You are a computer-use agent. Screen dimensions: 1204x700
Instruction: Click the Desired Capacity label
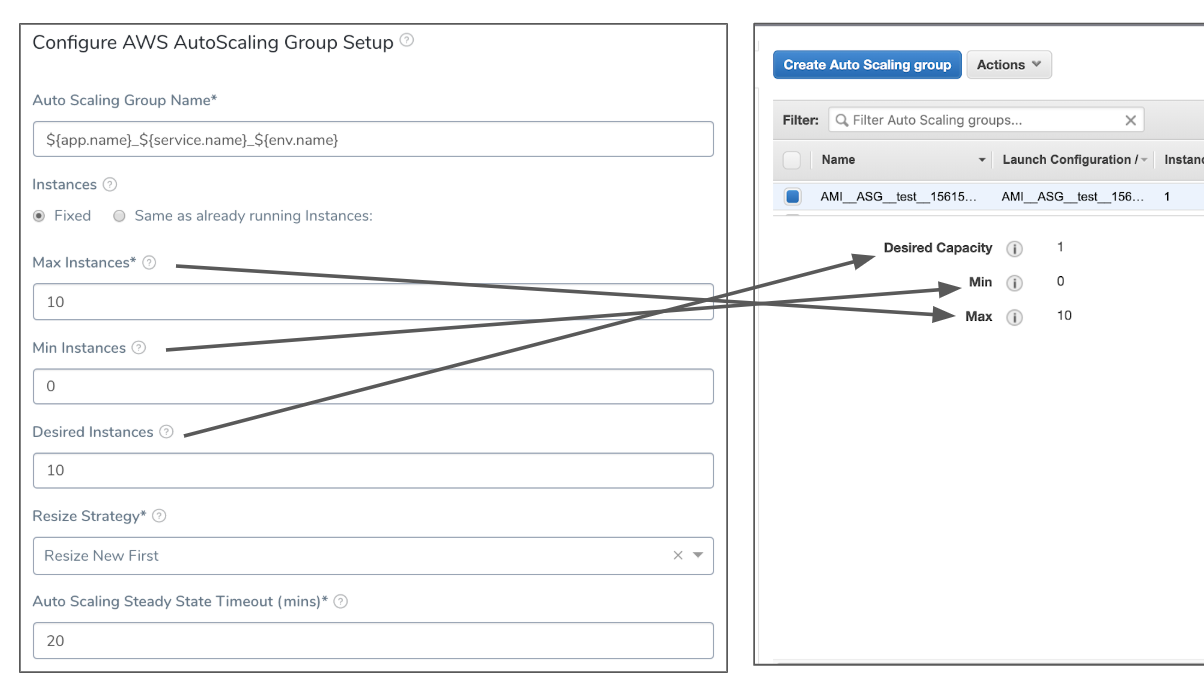pyautogui.click(x=938, y=248)
